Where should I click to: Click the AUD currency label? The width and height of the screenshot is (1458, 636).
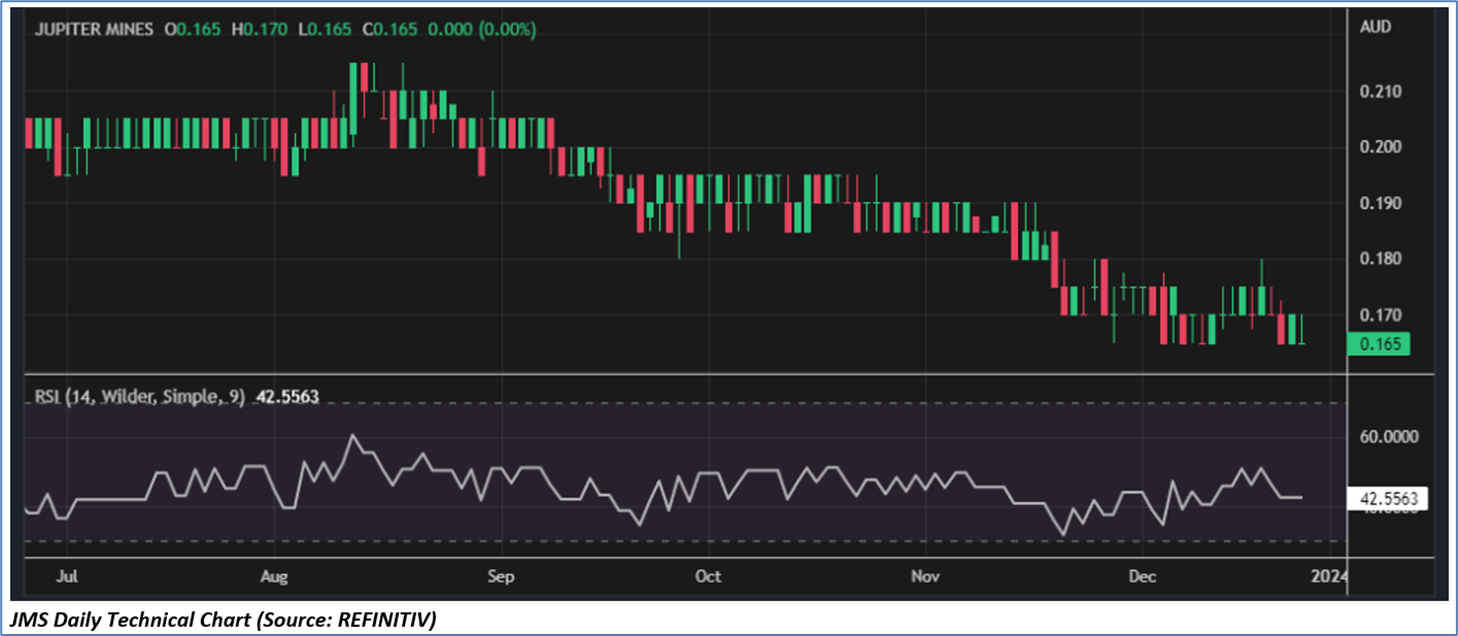(1374, 28)
